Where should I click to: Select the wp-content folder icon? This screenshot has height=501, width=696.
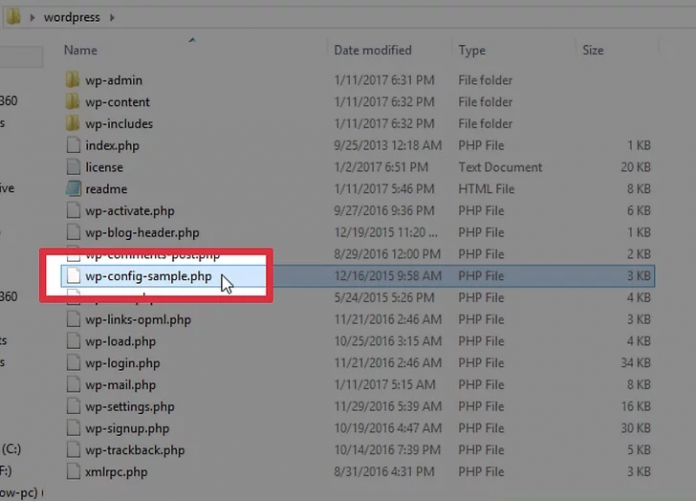pyautogui.click(x=72, y=102)
